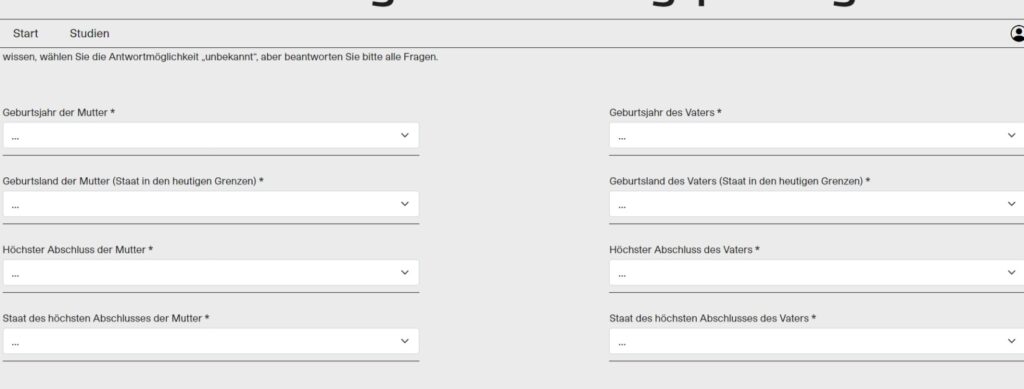This screenshot has width=1024, height=389.
Task: Open Geburtsjahr der Mutter dropdown field
Action: 211,135
